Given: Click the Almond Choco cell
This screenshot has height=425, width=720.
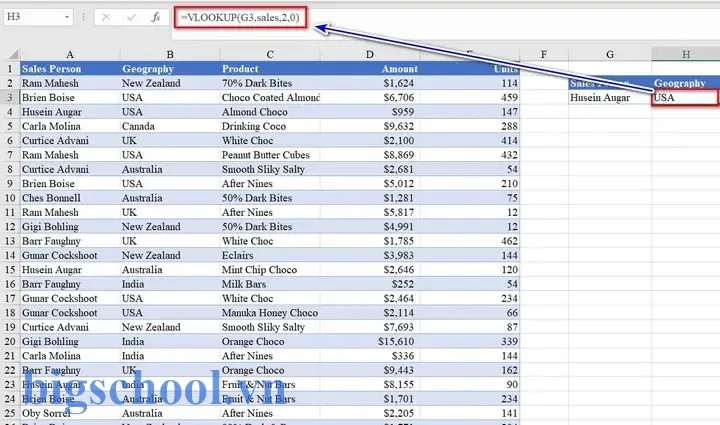Looking at the screenshot, I should coord(270,112).
